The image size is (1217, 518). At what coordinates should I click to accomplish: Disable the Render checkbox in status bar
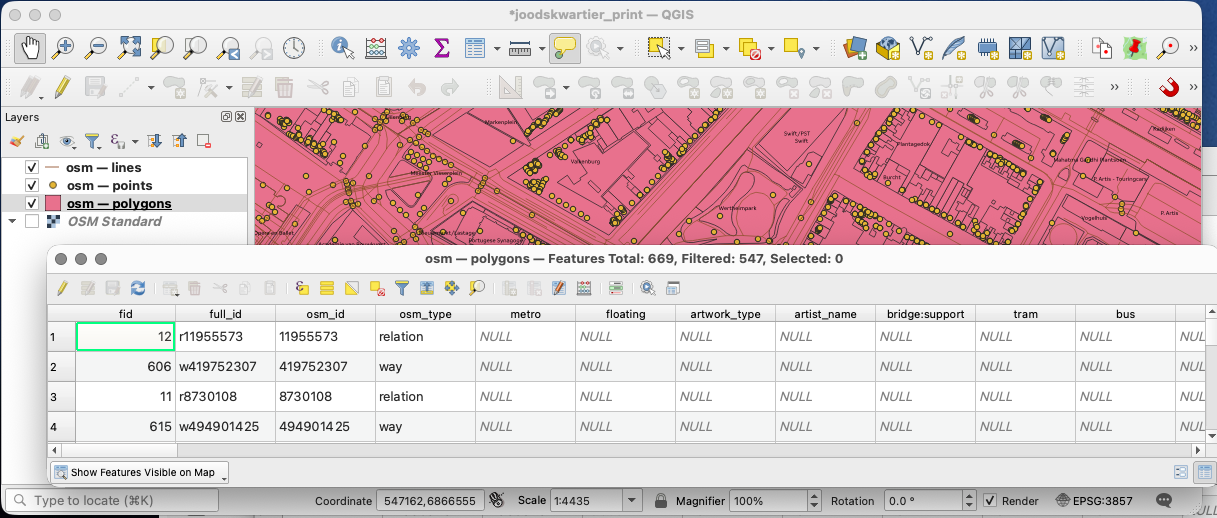[x=990, y=500]
